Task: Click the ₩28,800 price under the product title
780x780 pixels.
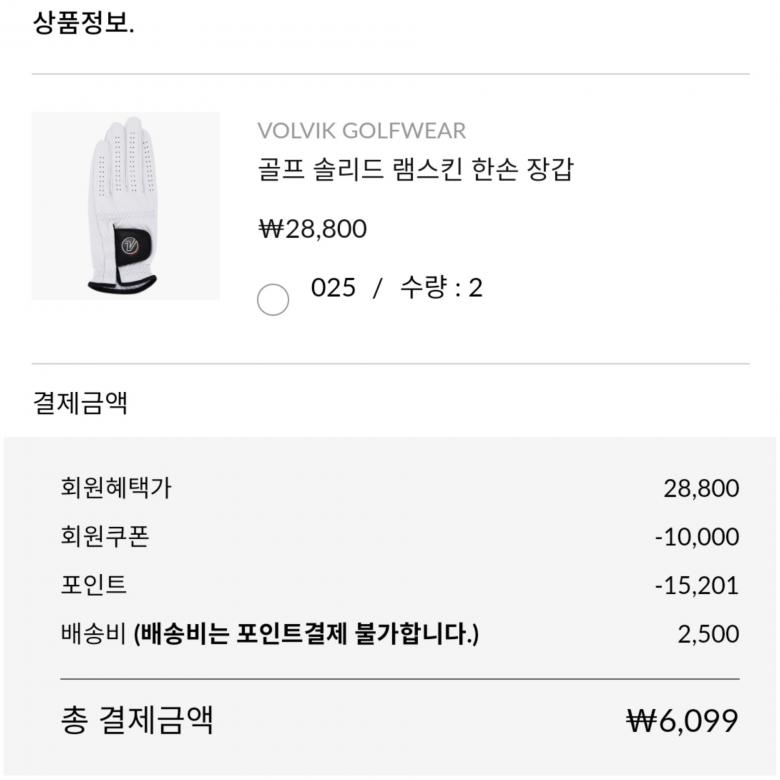Action: pos(312,229)
